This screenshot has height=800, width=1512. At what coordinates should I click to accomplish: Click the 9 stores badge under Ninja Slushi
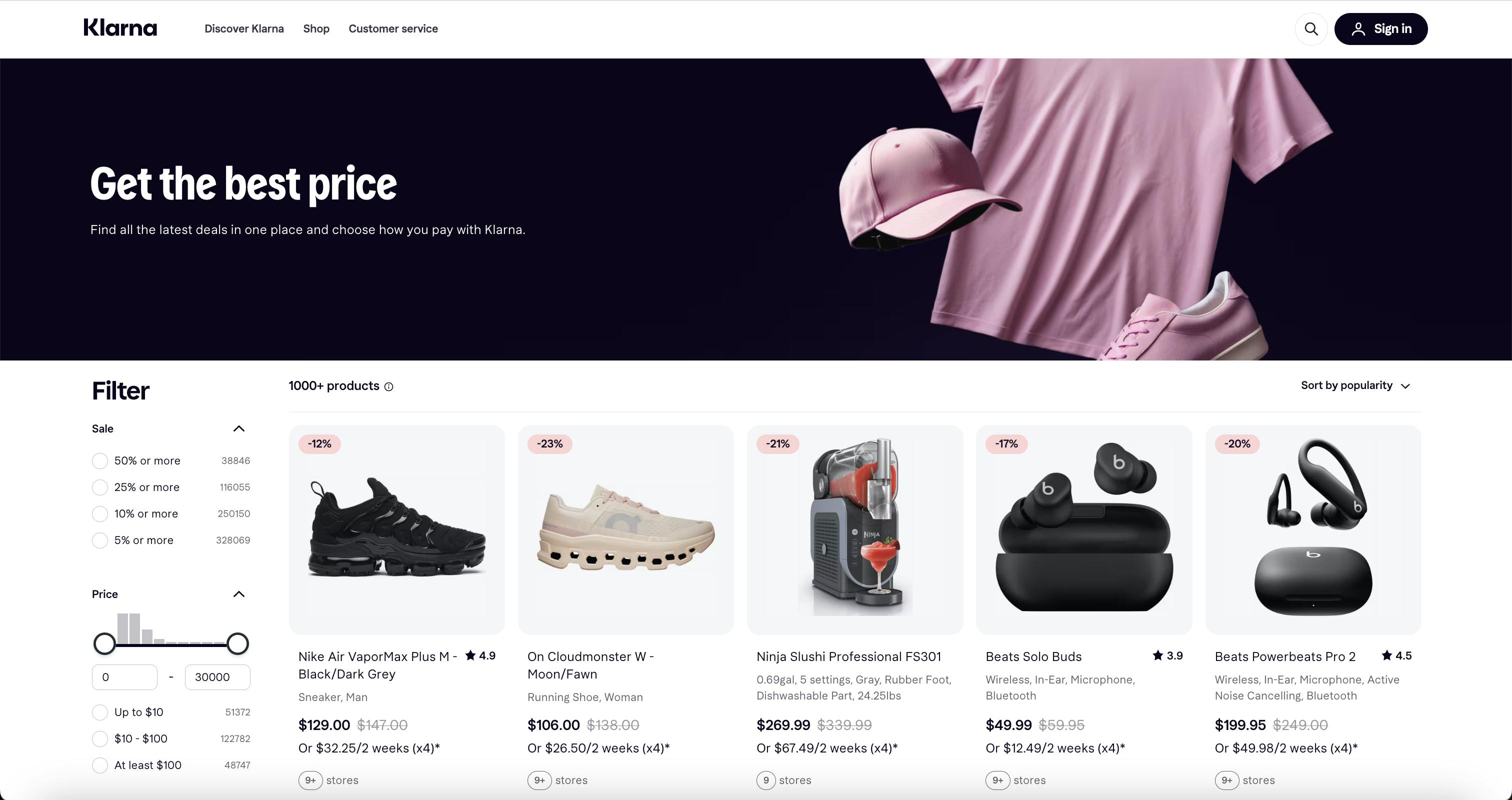766,780
